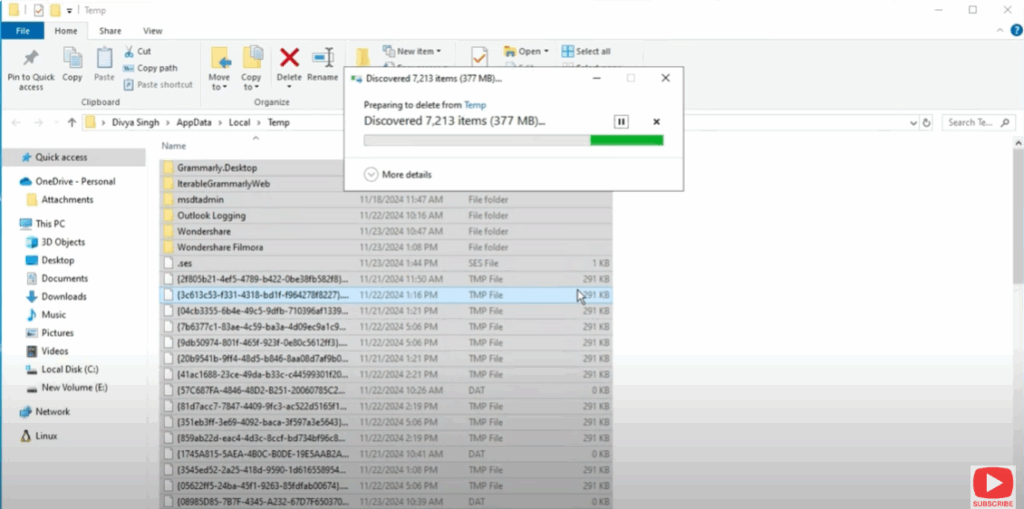The height and width of the screenshot is (509, 1024).
Task: Open the Attachments folder in sidebar
Action: [x=67, y=200]
